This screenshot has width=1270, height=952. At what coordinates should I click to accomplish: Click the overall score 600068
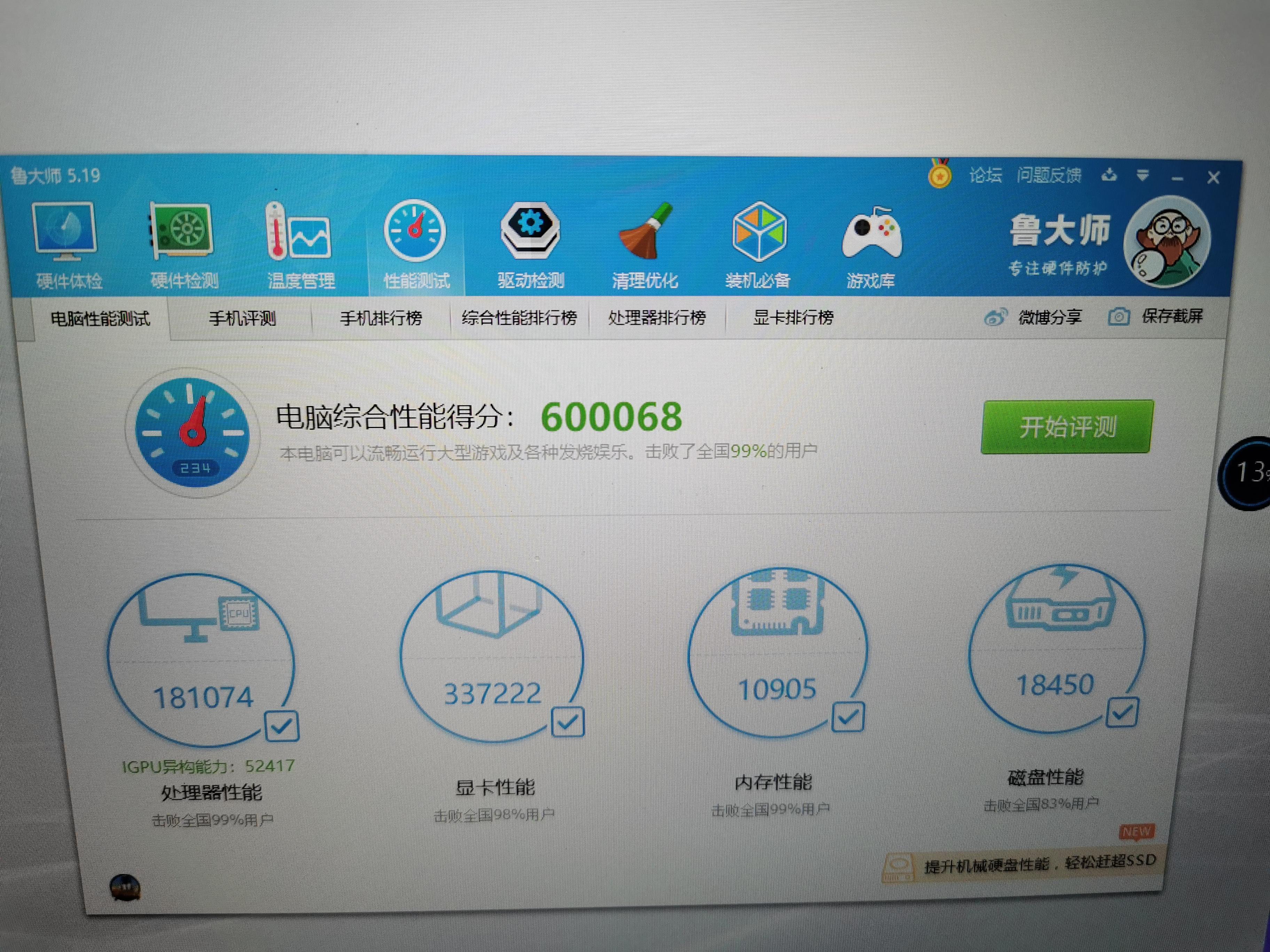coord(611,416)
